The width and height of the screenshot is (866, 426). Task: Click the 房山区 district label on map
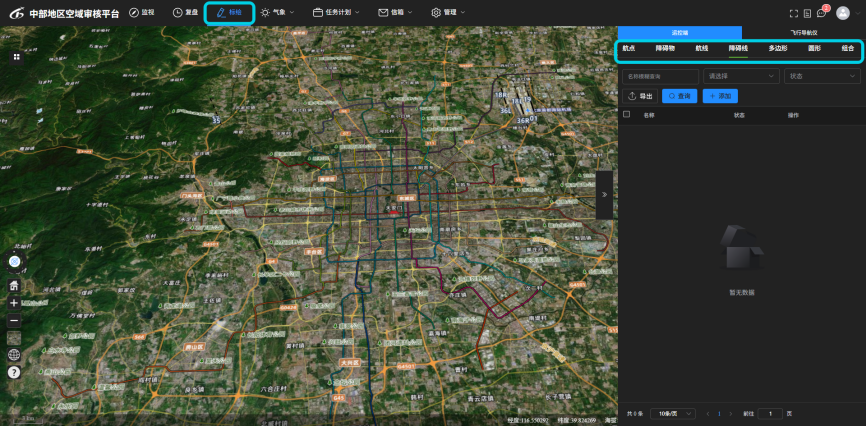[x=194, y=346]
